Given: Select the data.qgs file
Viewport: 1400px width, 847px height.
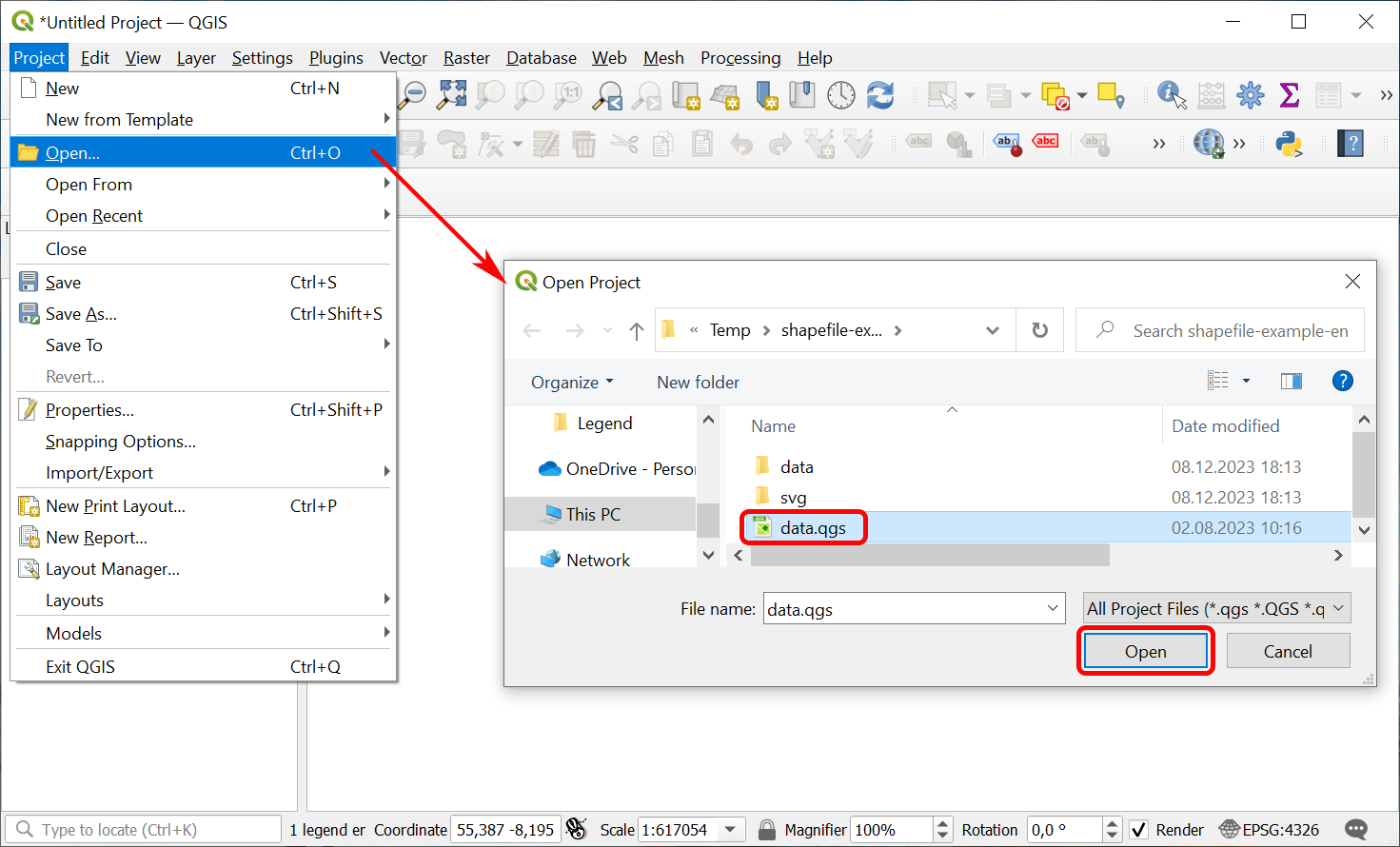Looking at the screenshot, I should [812, 528].
